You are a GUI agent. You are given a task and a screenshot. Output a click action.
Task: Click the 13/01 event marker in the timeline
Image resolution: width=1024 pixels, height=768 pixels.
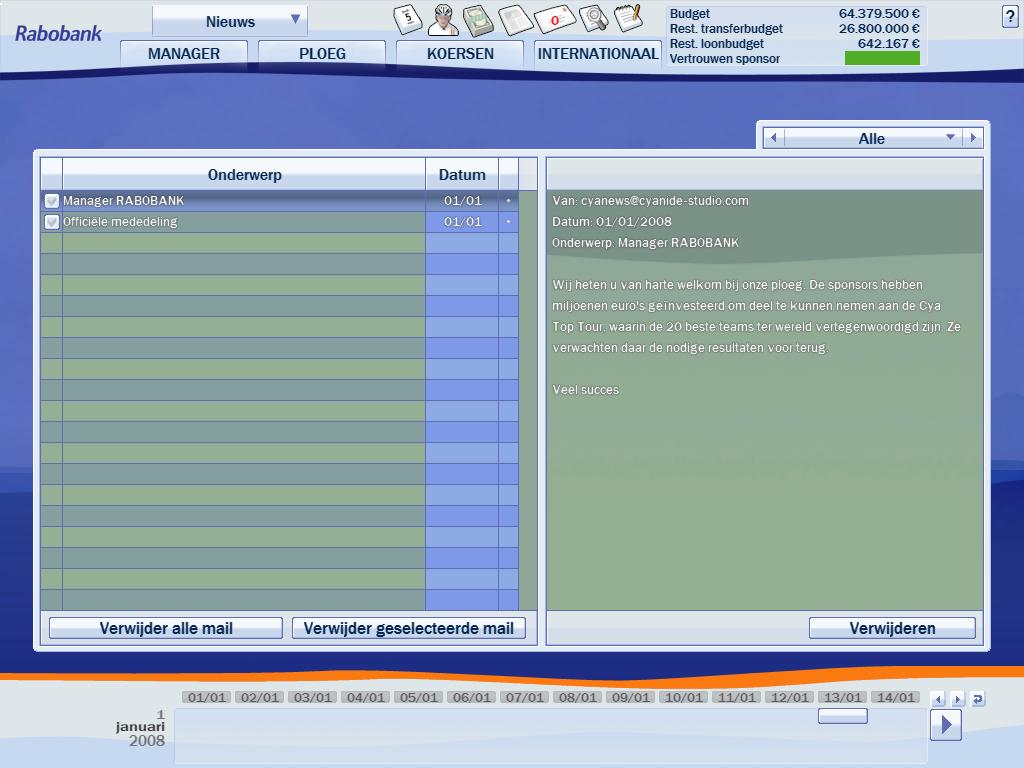(x=842, y=716)
